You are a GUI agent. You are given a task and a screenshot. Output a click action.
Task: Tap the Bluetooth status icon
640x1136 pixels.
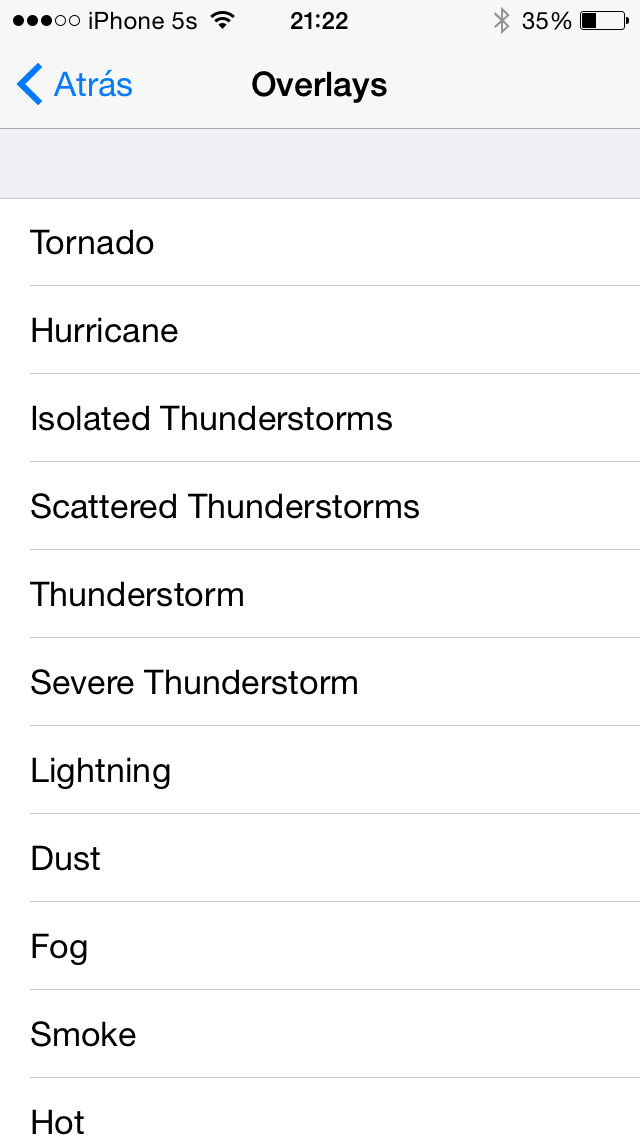pos(501,20)
